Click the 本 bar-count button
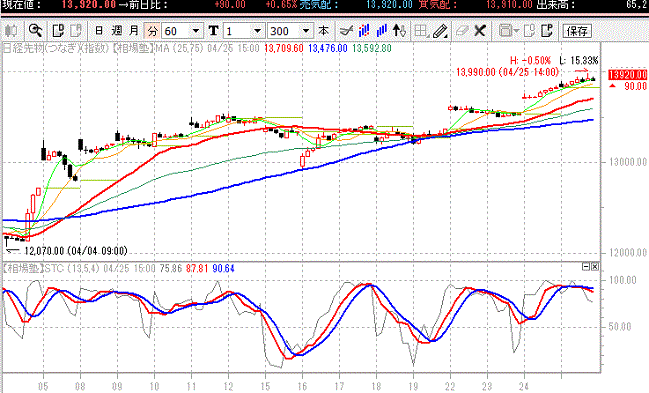 pyautogui.click(x=324, y=31)
